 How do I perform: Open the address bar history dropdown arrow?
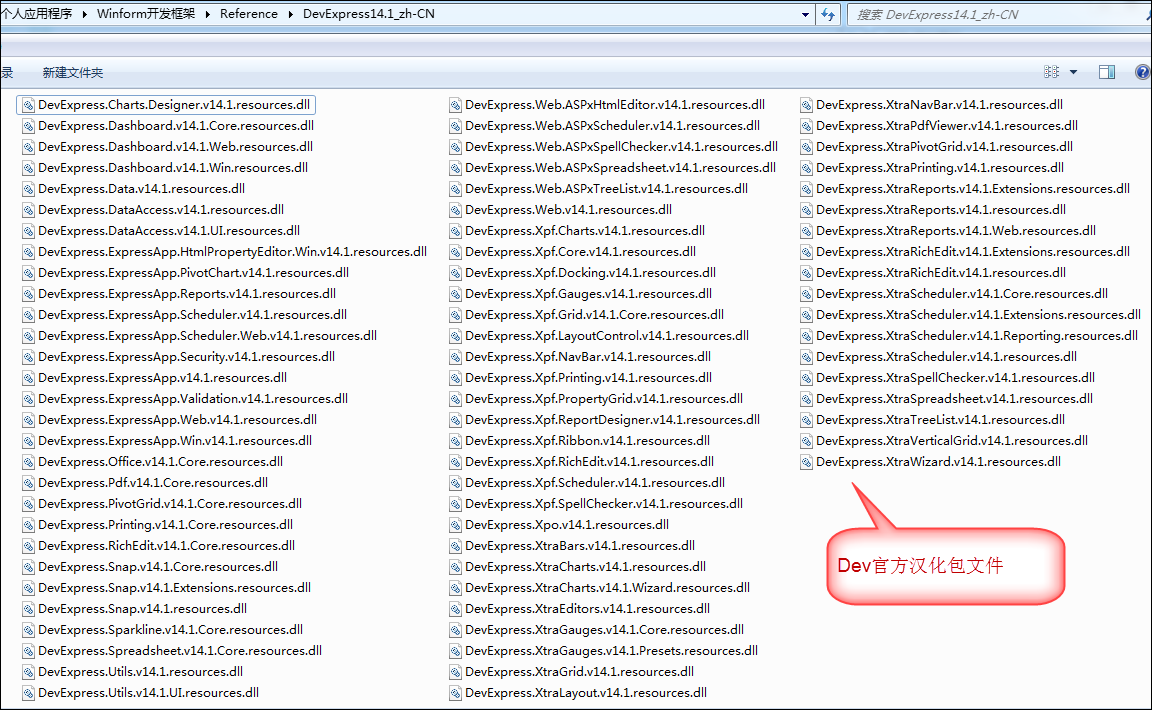point(805,15)
